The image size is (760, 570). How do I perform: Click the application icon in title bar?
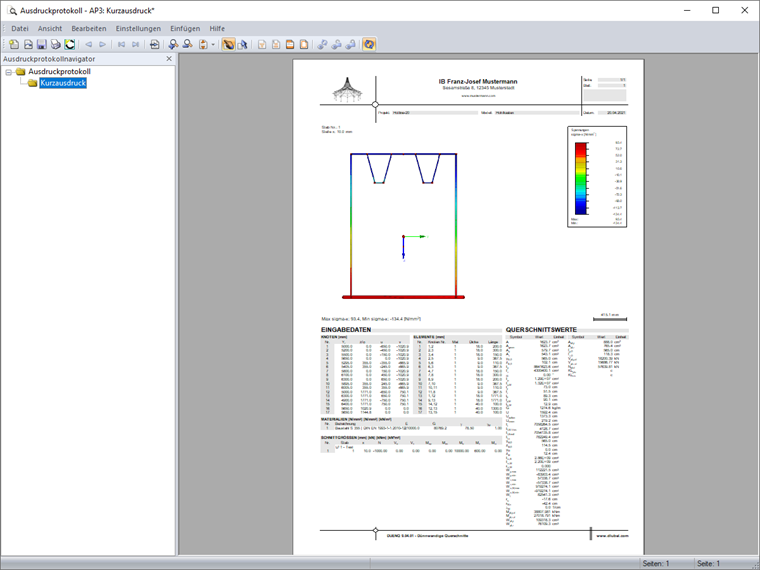[11, 10]
